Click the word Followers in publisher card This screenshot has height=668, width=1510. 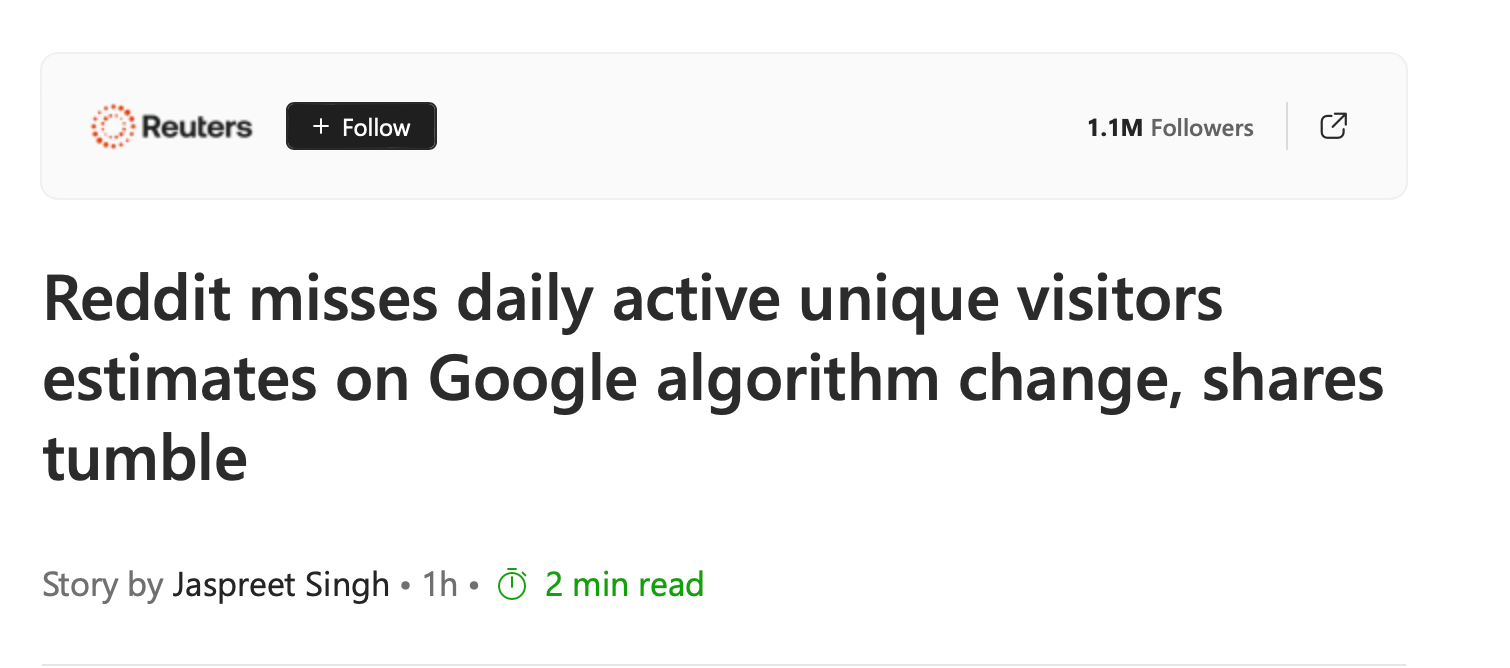[x=1201, y=128]
